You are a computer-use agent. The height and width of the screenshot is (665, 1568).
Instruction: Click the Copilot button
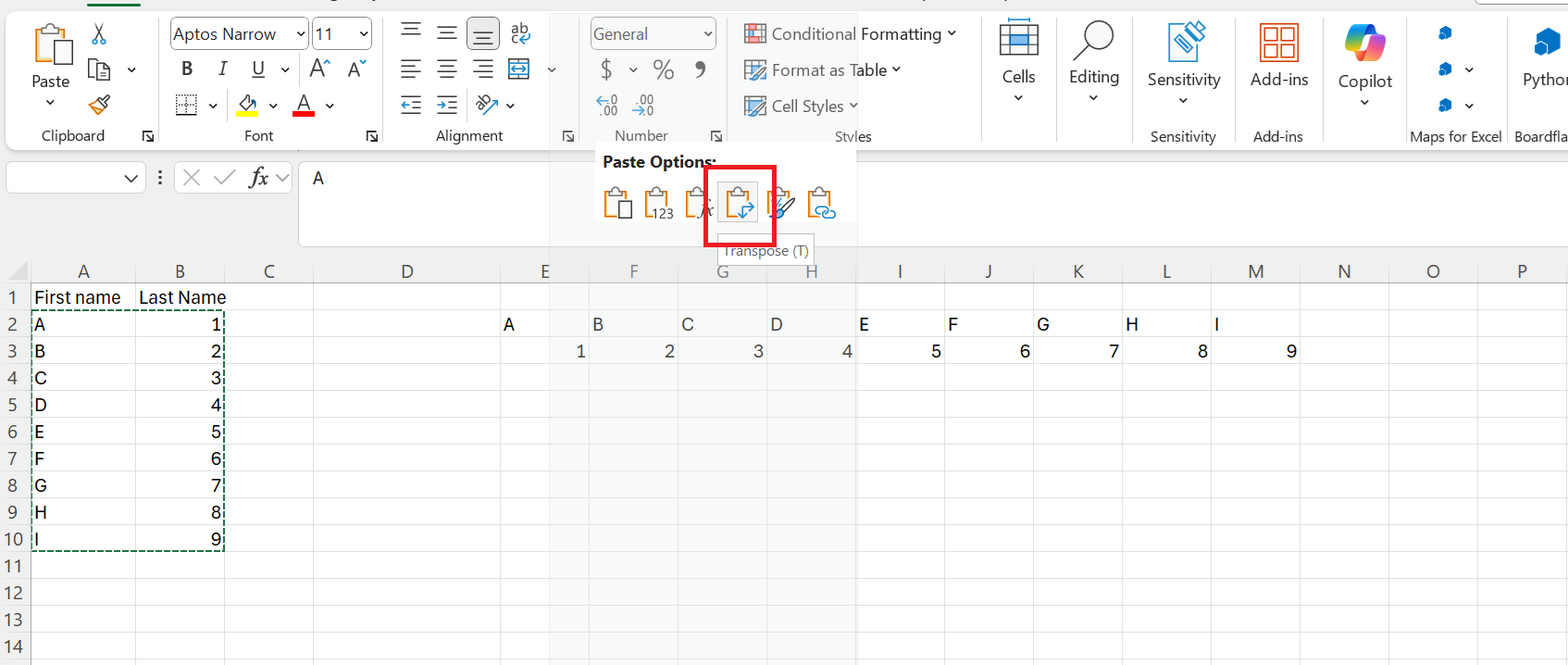(x=1365, y=63)
